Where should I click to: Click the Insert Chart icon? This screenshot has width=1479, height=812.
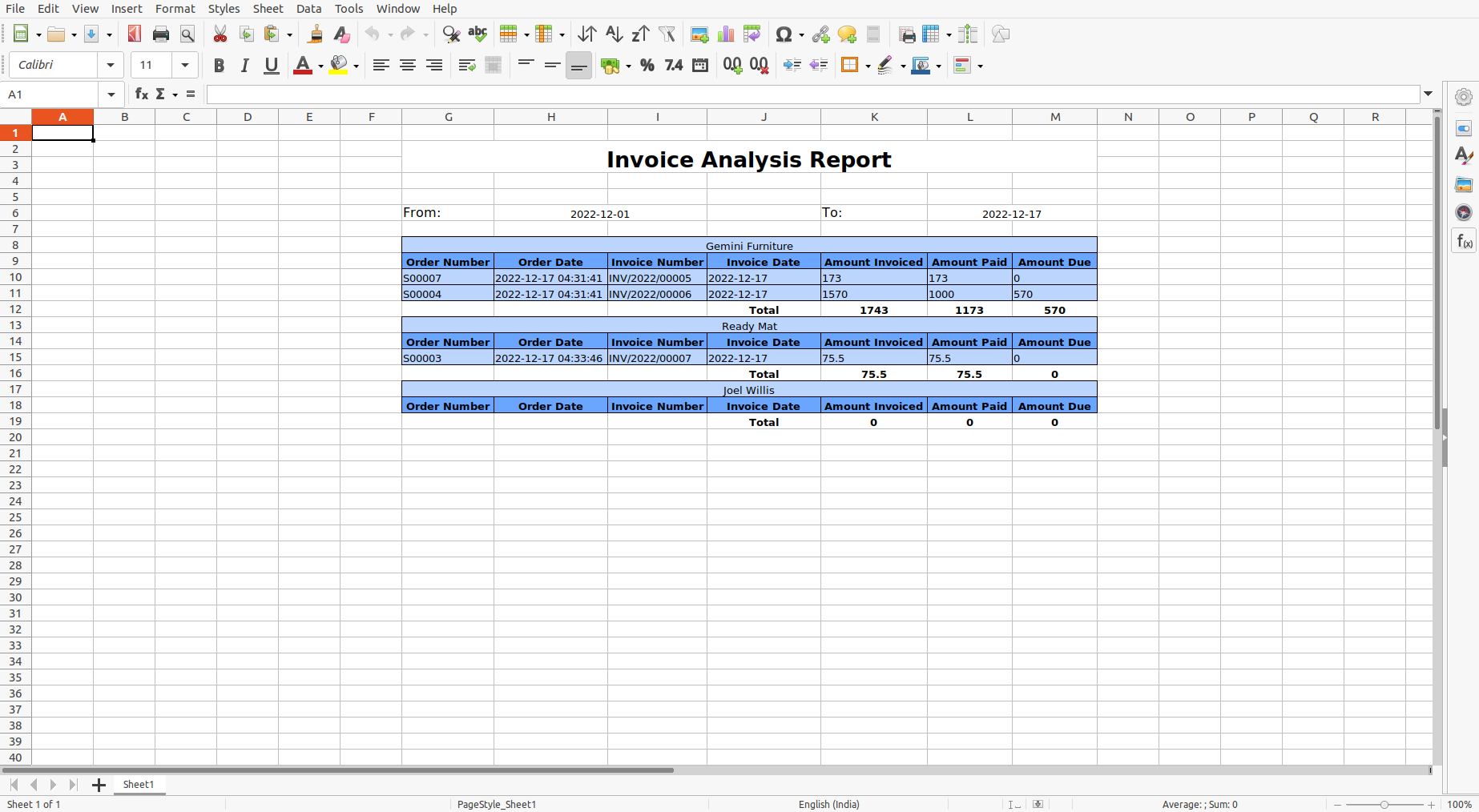point(726,34)
